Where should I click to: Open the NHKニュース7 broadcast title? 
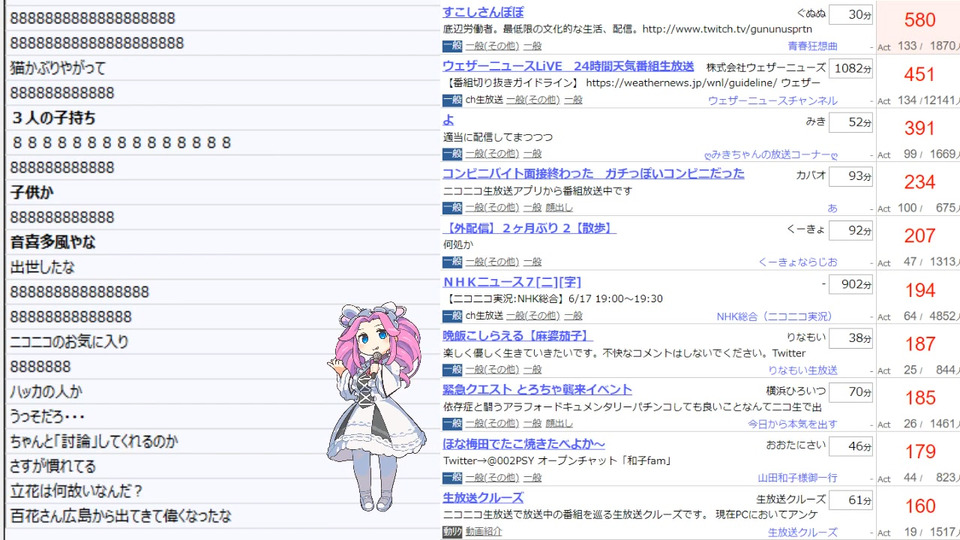point(512,282)
